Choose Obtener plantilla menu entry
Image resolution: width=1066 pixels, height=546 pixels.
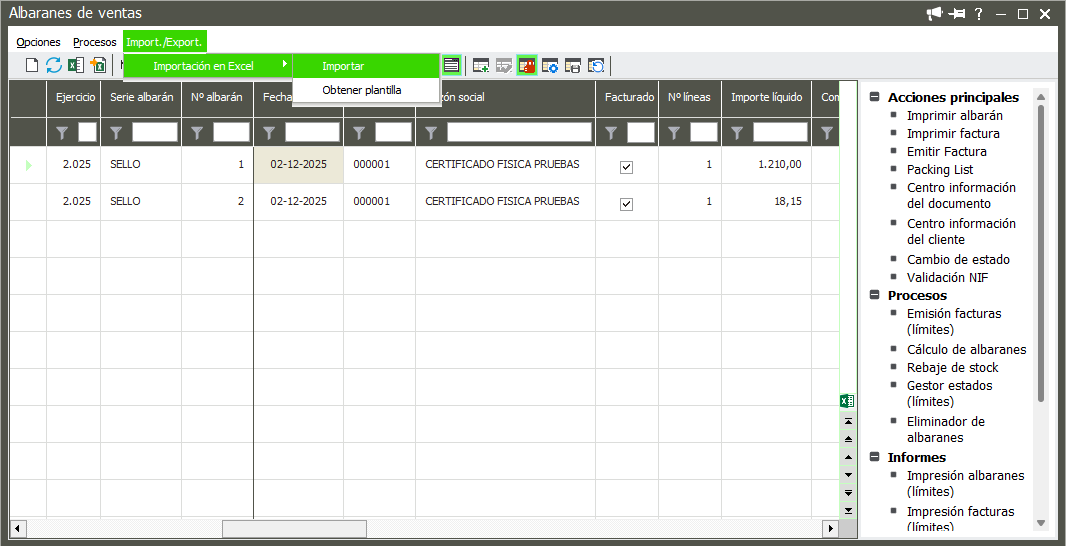coord(361,90)
